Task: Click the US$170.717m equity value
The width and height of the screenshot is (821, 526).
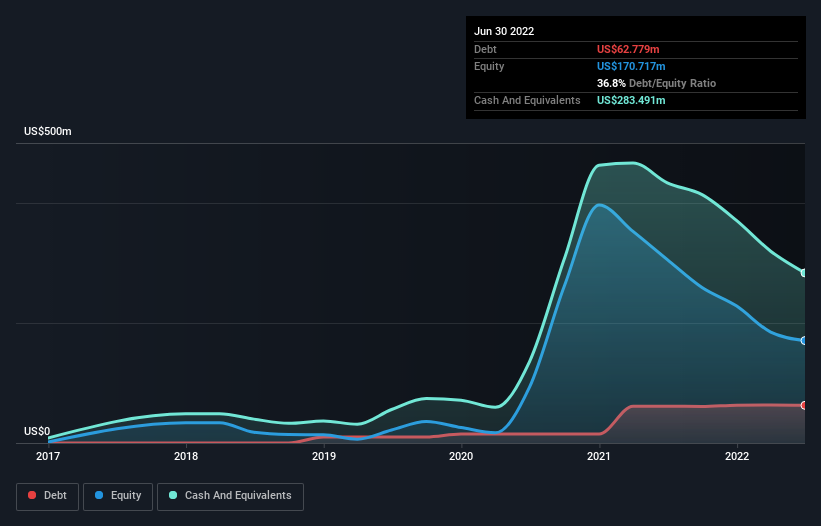Action: (631, 66)
